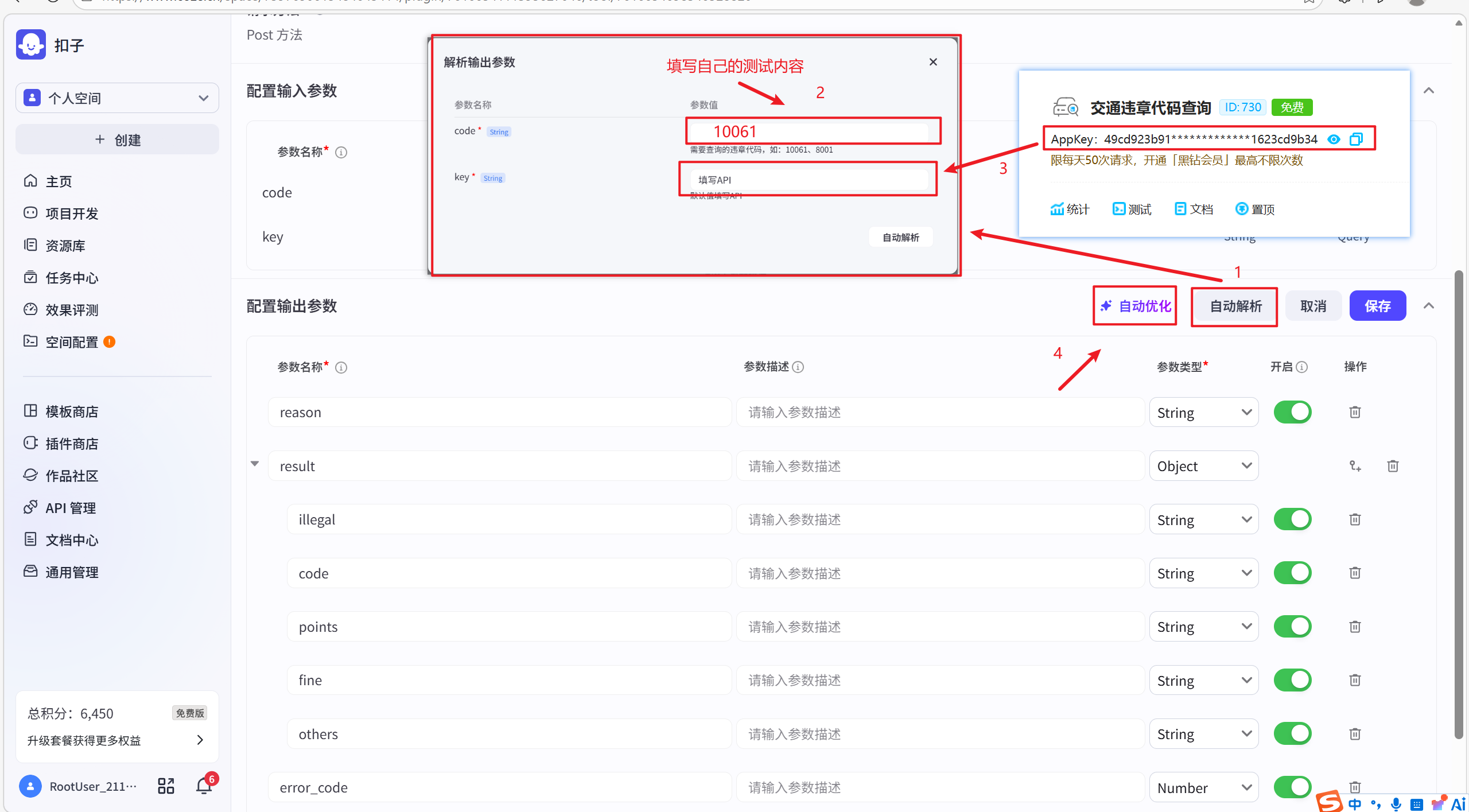Open the grid apps icon near username

(166, 786)
